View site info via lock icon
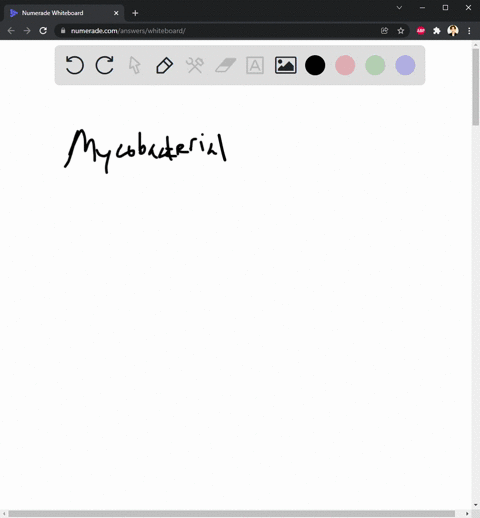 63,31
